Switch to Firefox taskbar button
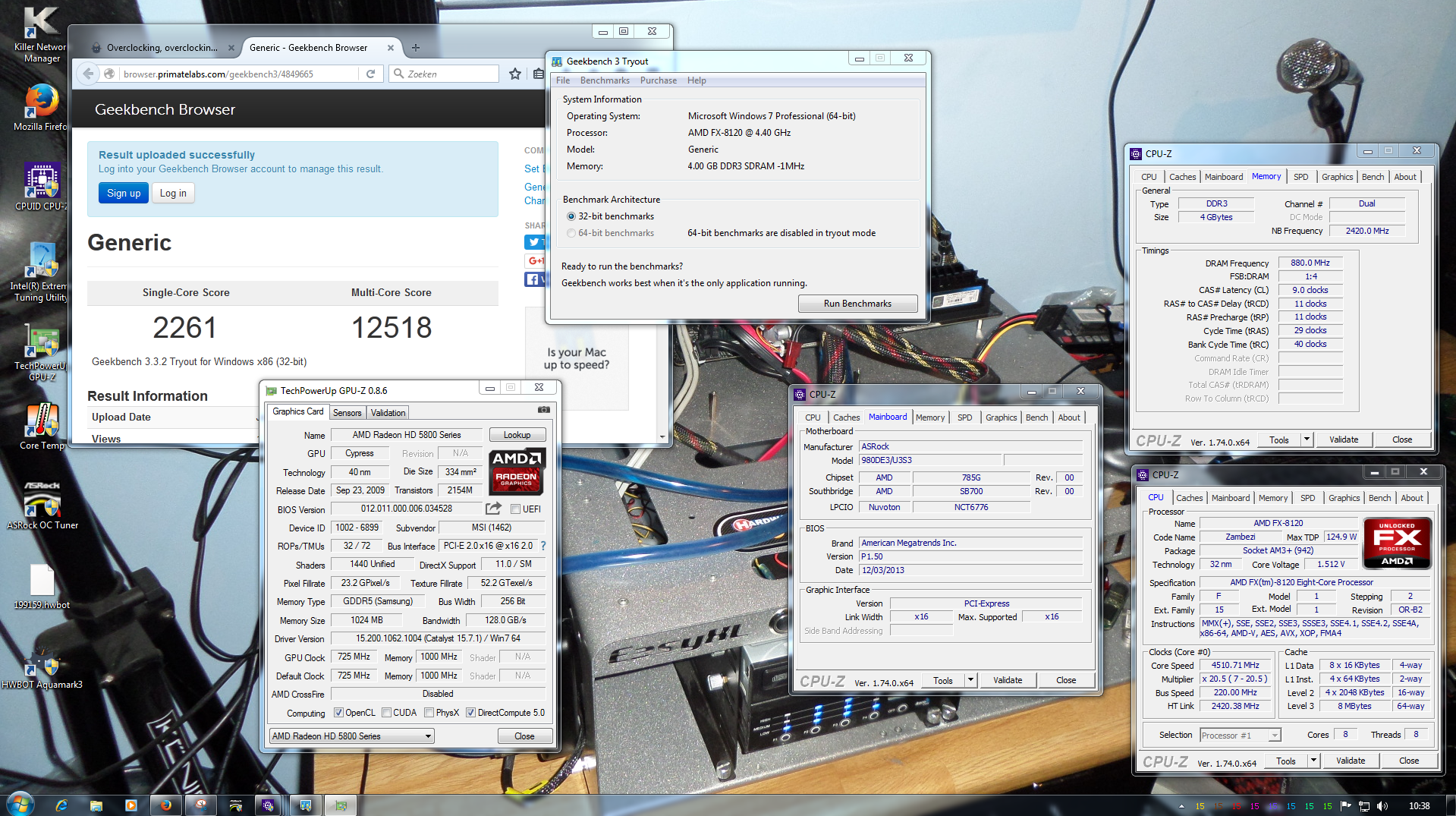Viewport: 1456px width, 816px height. click(x=165, y=805)
